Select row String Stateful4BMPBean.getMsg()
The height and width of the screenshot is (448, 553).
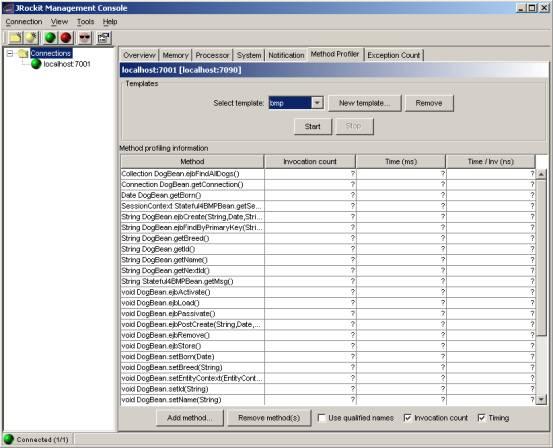click(x=328, y=281)
